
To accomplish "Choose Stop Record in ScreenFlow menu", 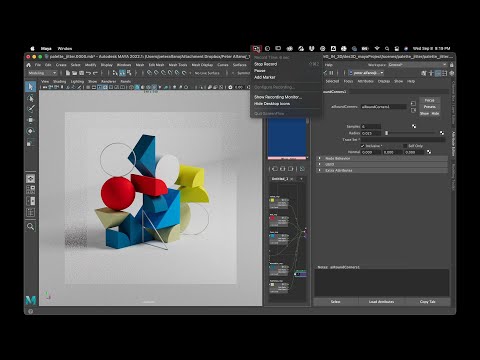I will (x=265, y=64).
